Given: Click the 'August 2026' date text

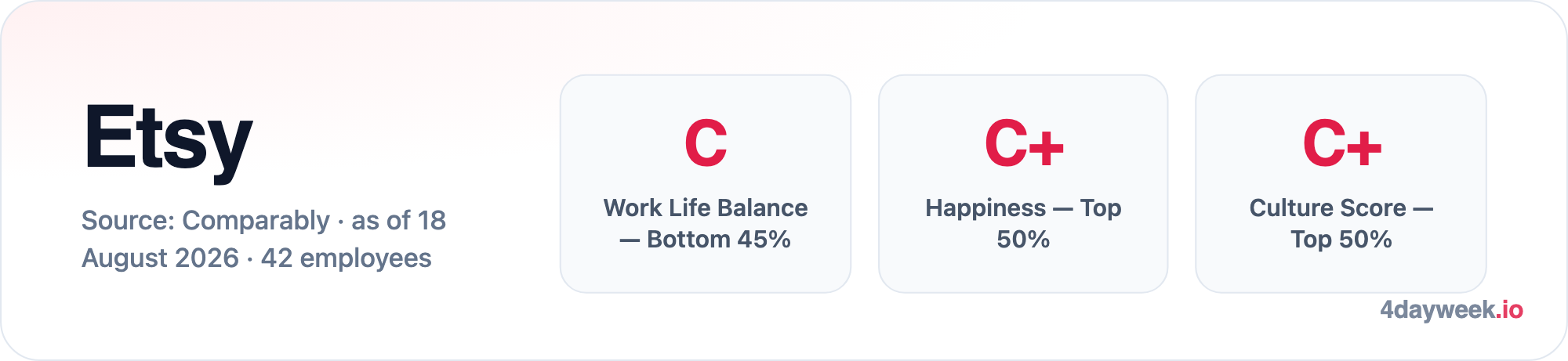Looking at the screenshot, I should pyautogui.click(x=160, y=258).
